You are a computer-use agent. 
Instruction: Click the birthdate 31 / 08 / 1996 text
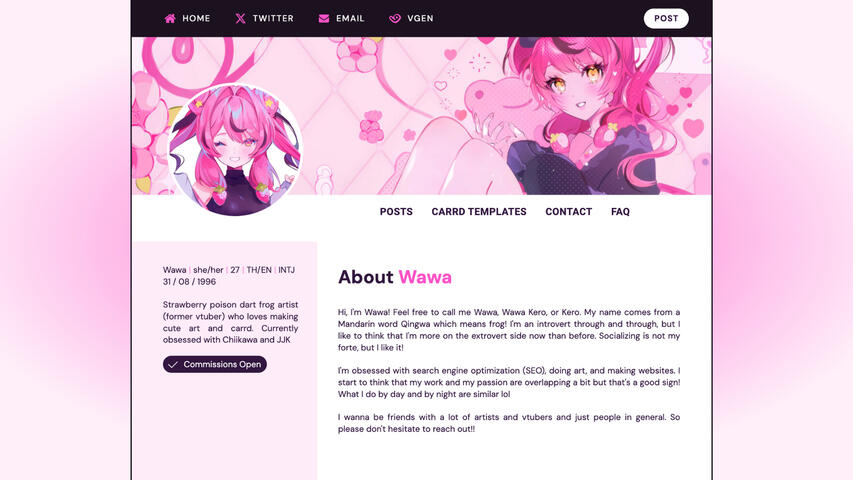[189, 282]
